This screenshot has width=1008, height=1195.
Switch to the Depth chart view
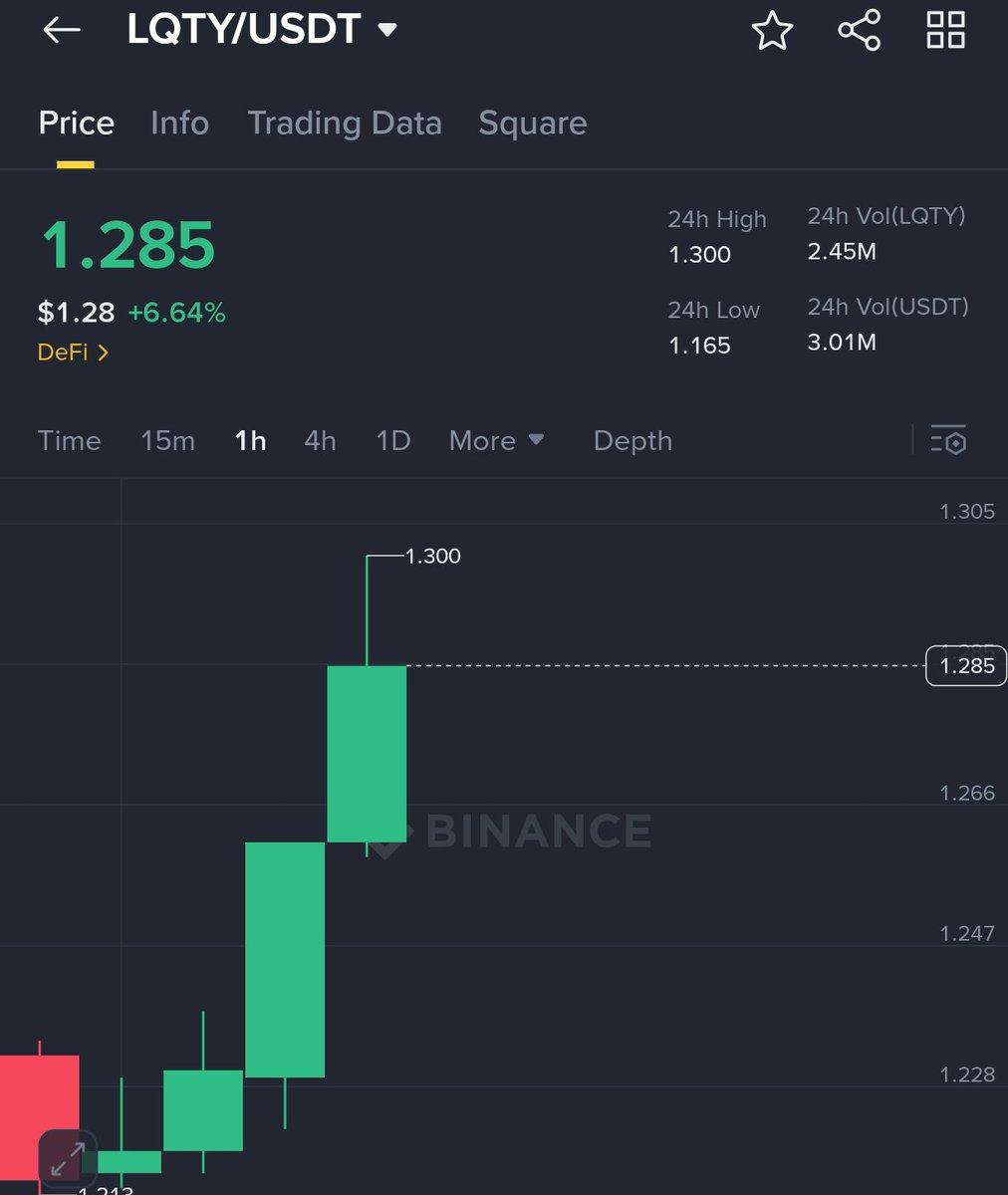pos(632,440)
